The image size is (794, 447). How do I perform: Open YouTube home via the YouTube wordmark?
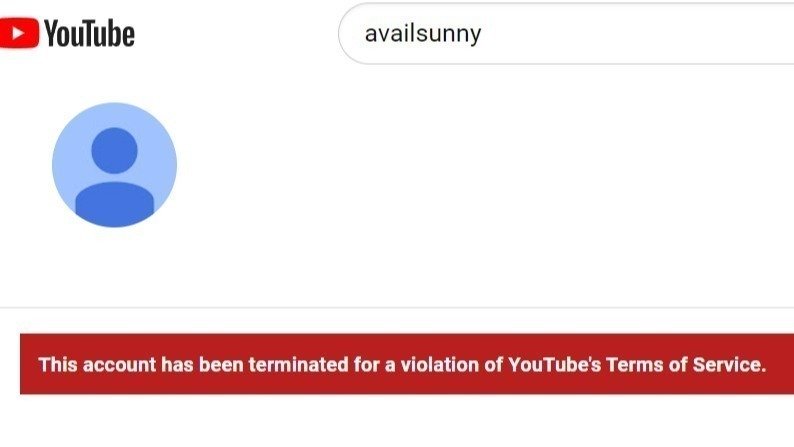coord(89,34)
